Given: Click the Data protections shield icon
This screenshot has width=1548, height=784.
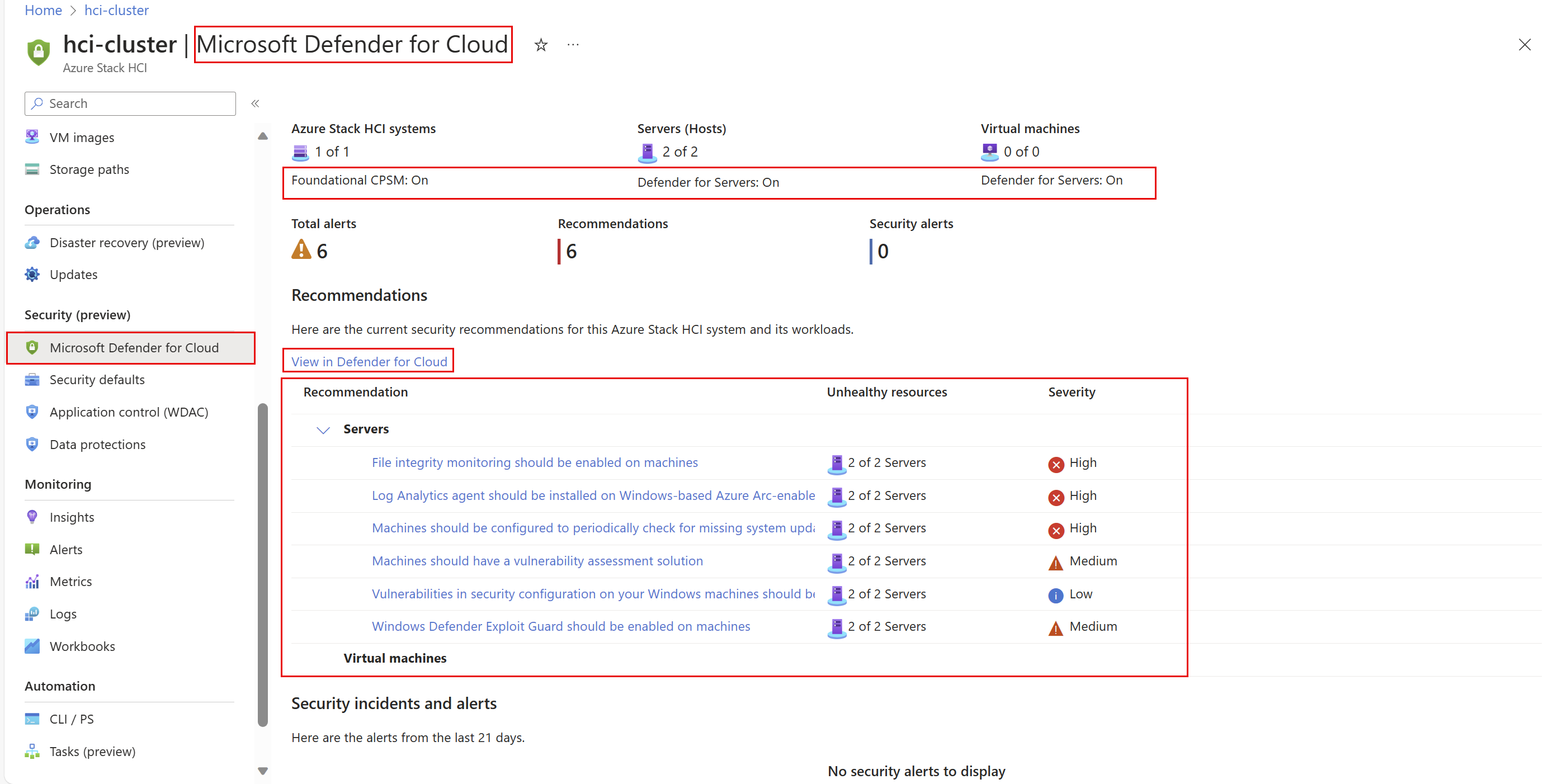Looking at the screenshot, I should [32, 445].
